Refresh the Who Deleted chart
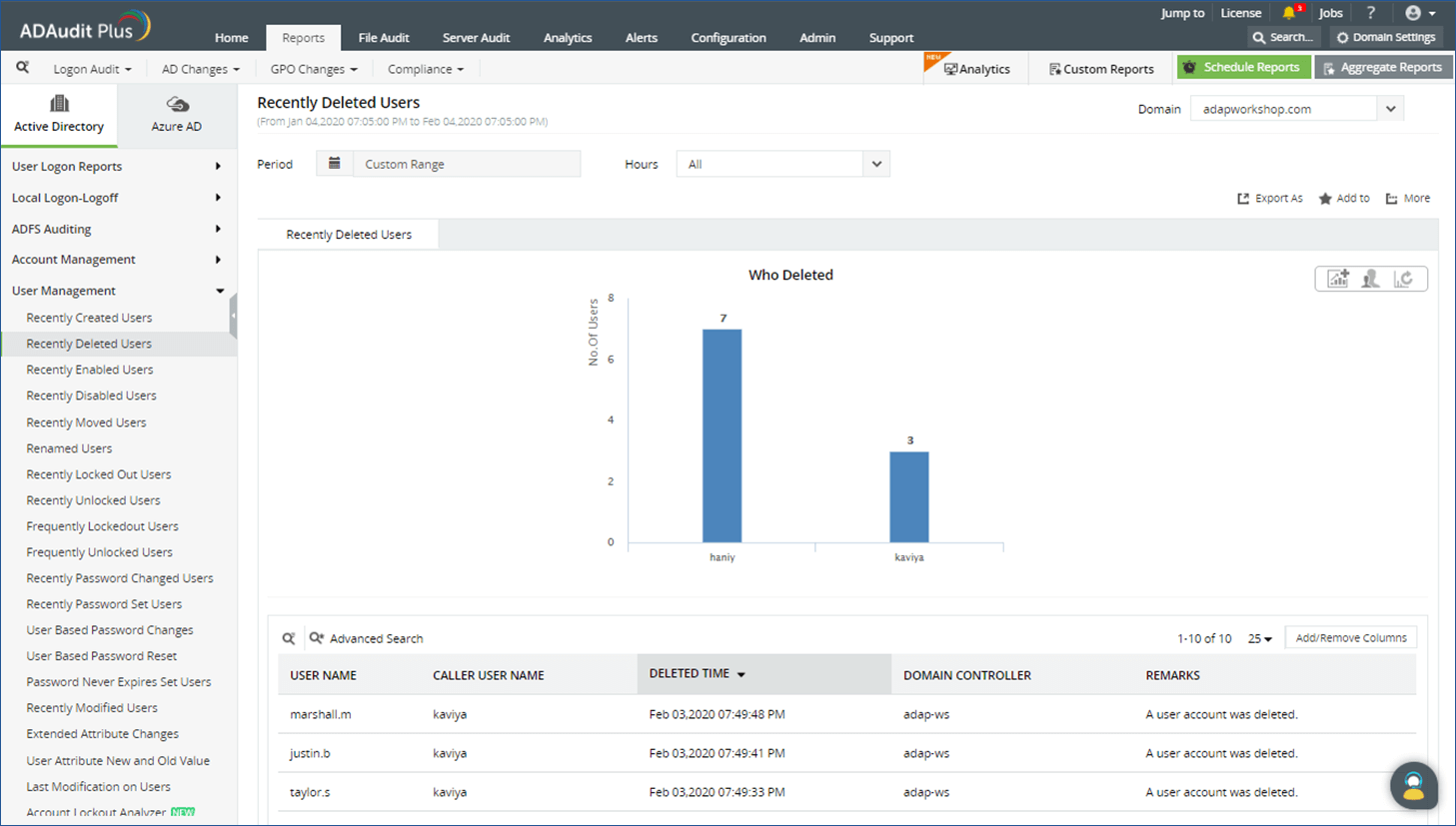The height and width of the screenshot is (826, 1456). point(1404,278)
